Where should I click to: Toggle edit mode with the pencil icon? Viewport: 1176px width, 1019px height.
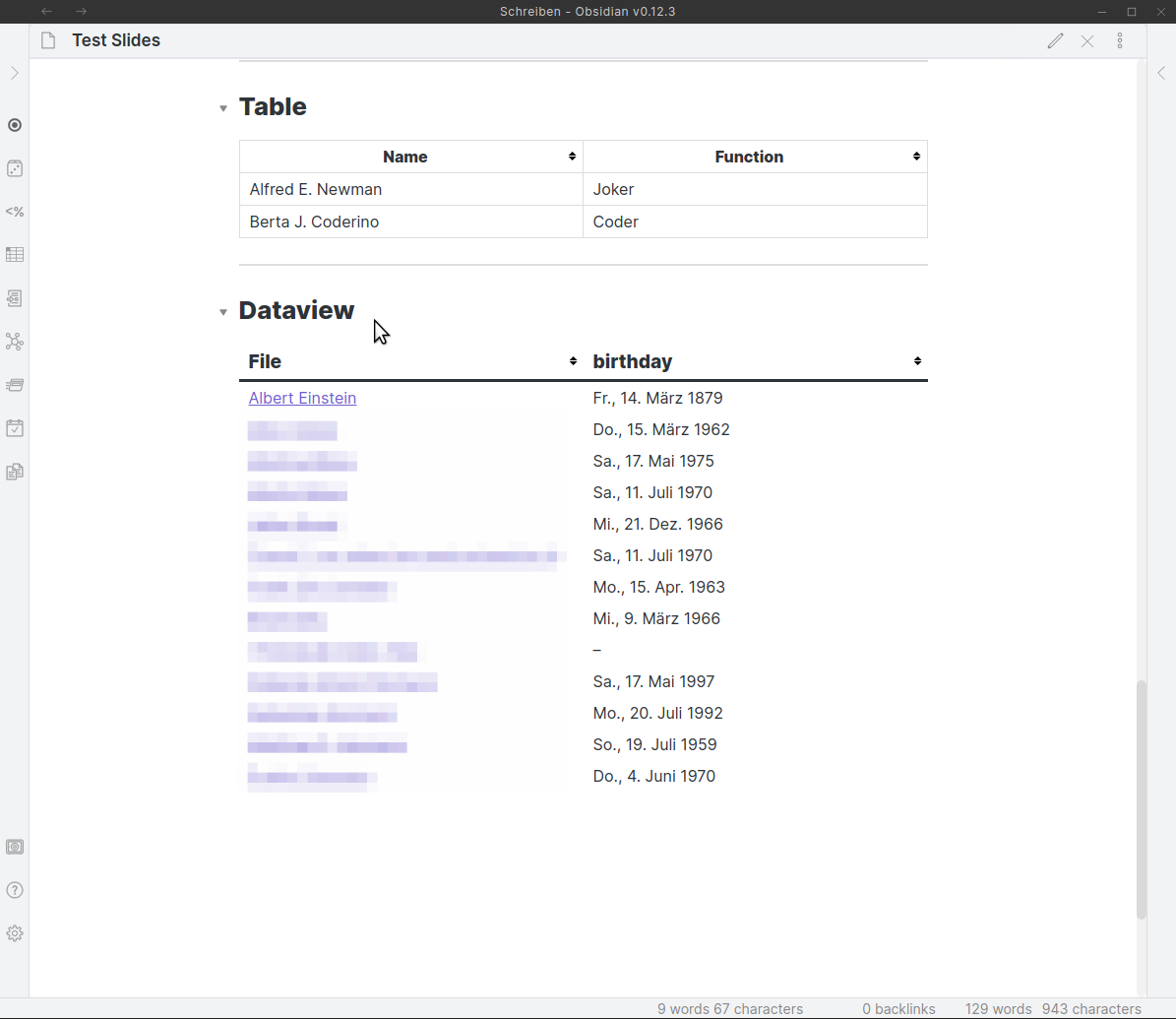(1055, 40)
